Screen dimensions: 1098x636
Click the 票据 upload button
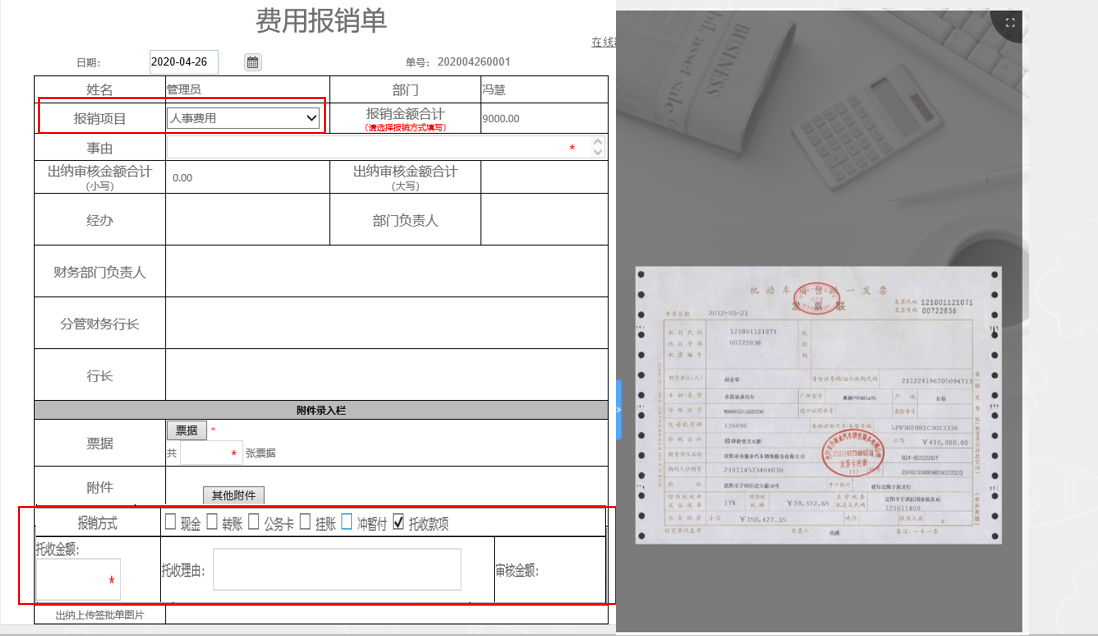click(x=186, y=430)
